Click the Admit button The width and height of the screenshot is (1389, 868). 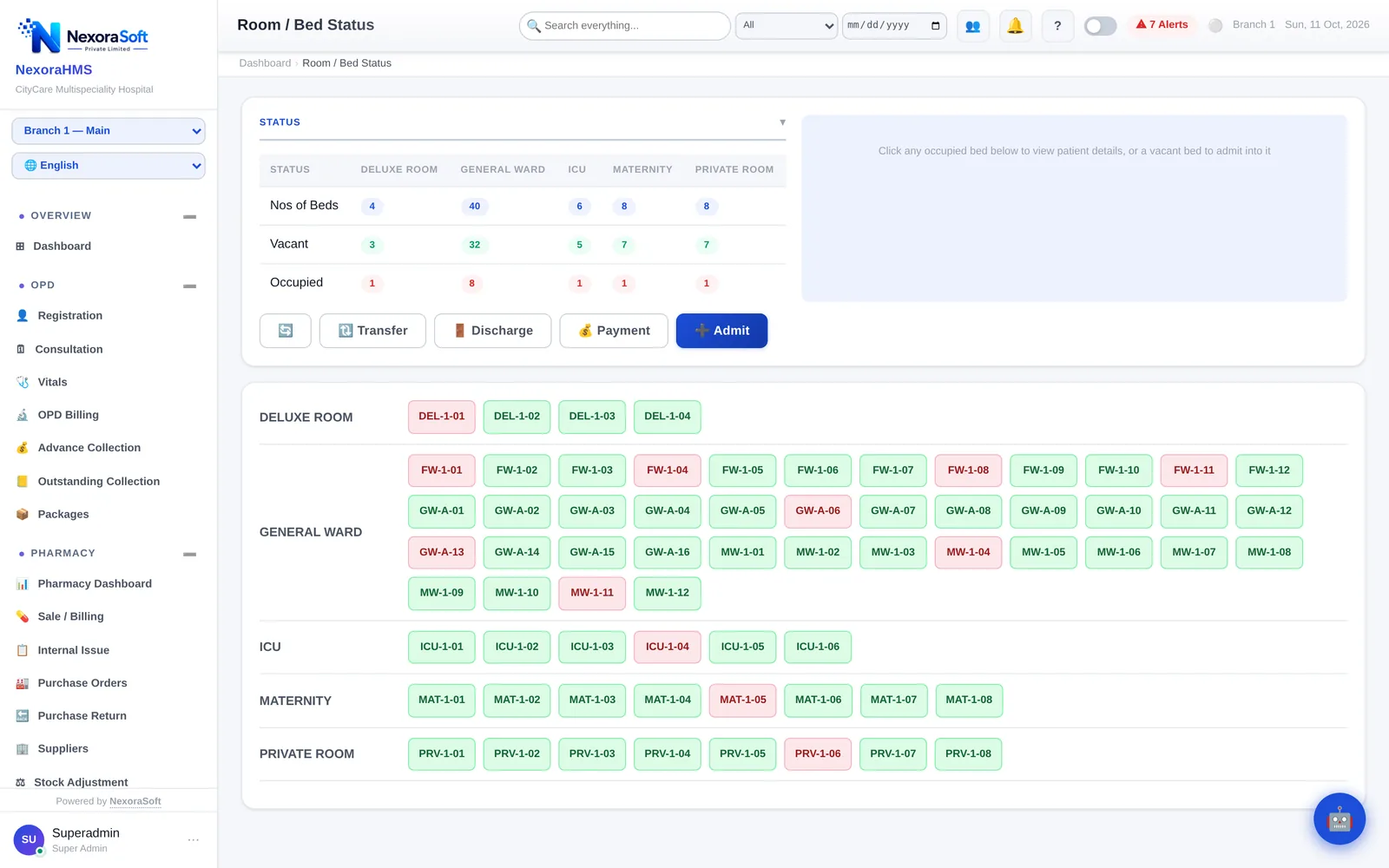tap(721, 331)
